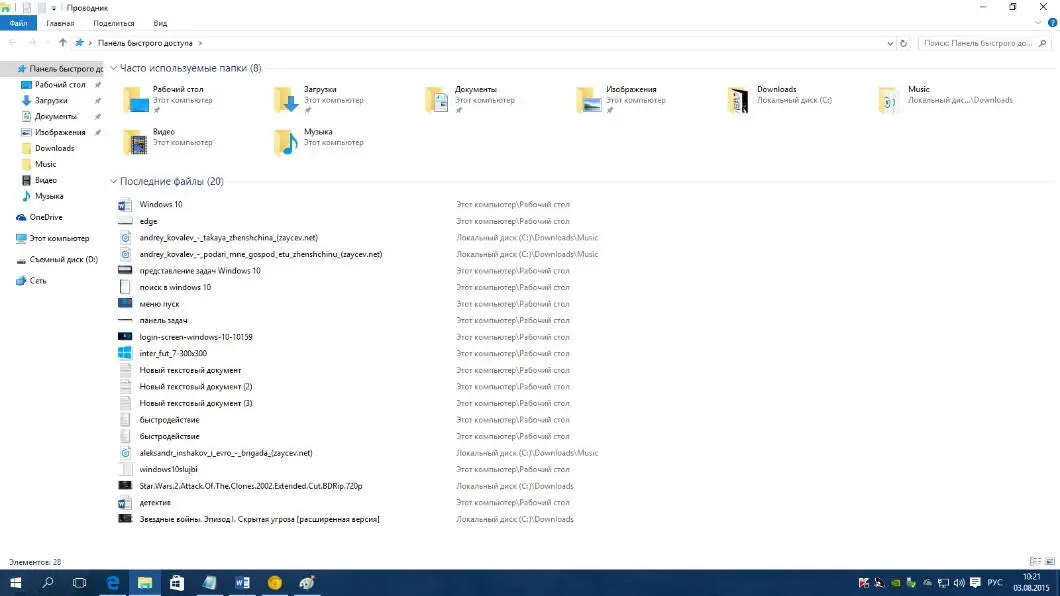The width and height of the screenshot is (1060, 596).
Task: Switch to the Вид ribbon tab
Action: pyautogui.click(x=160, y=22)
